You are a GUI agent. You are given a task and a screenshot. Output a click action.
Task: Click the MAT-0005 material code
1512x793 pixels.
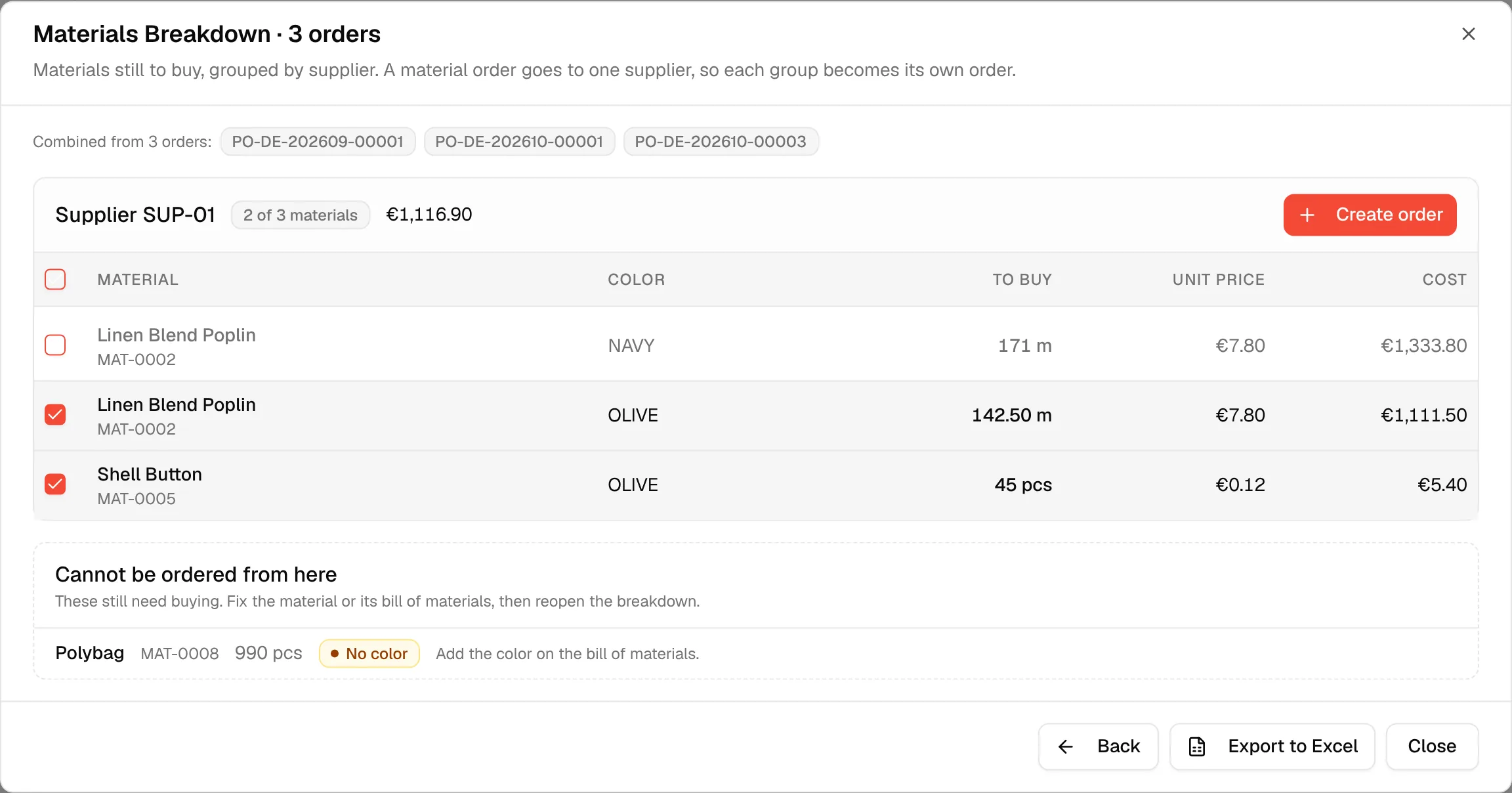136,499
